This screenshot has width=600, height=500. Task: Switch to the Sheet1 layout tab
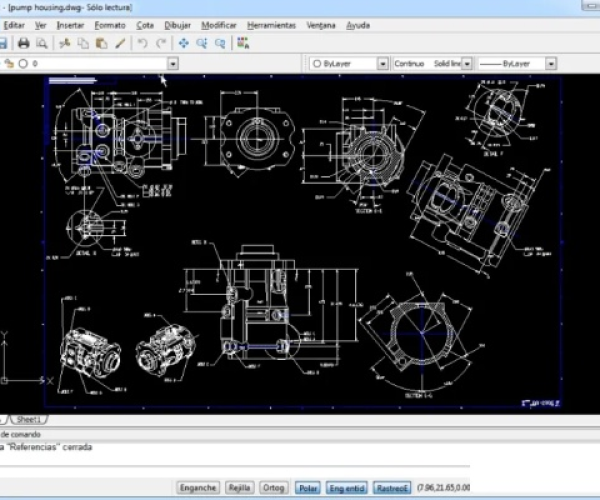coord(27,419)
